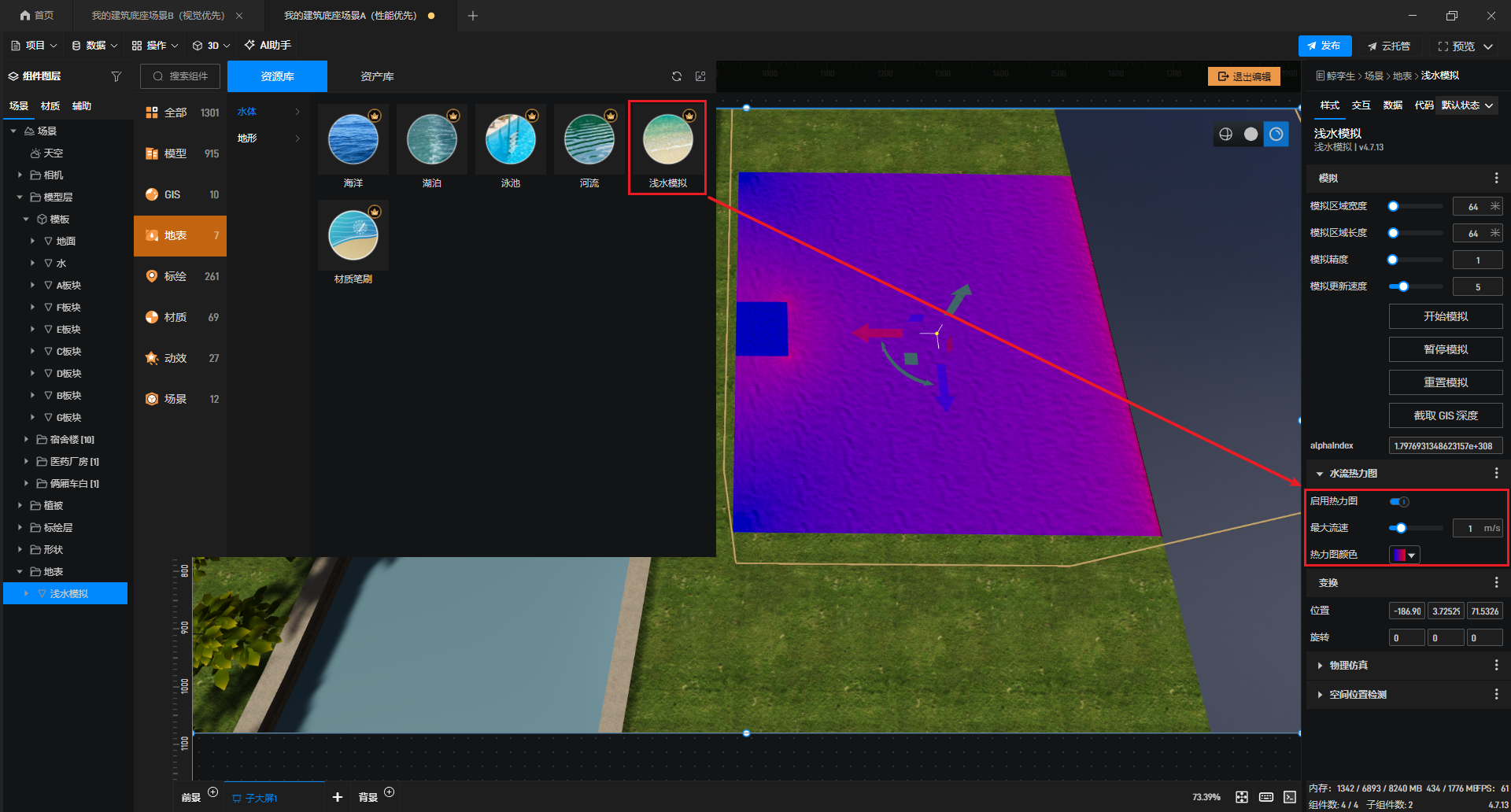Click the 退出编辑 button
This screenshot has width=1511, height=812.
click(1244, 76)
